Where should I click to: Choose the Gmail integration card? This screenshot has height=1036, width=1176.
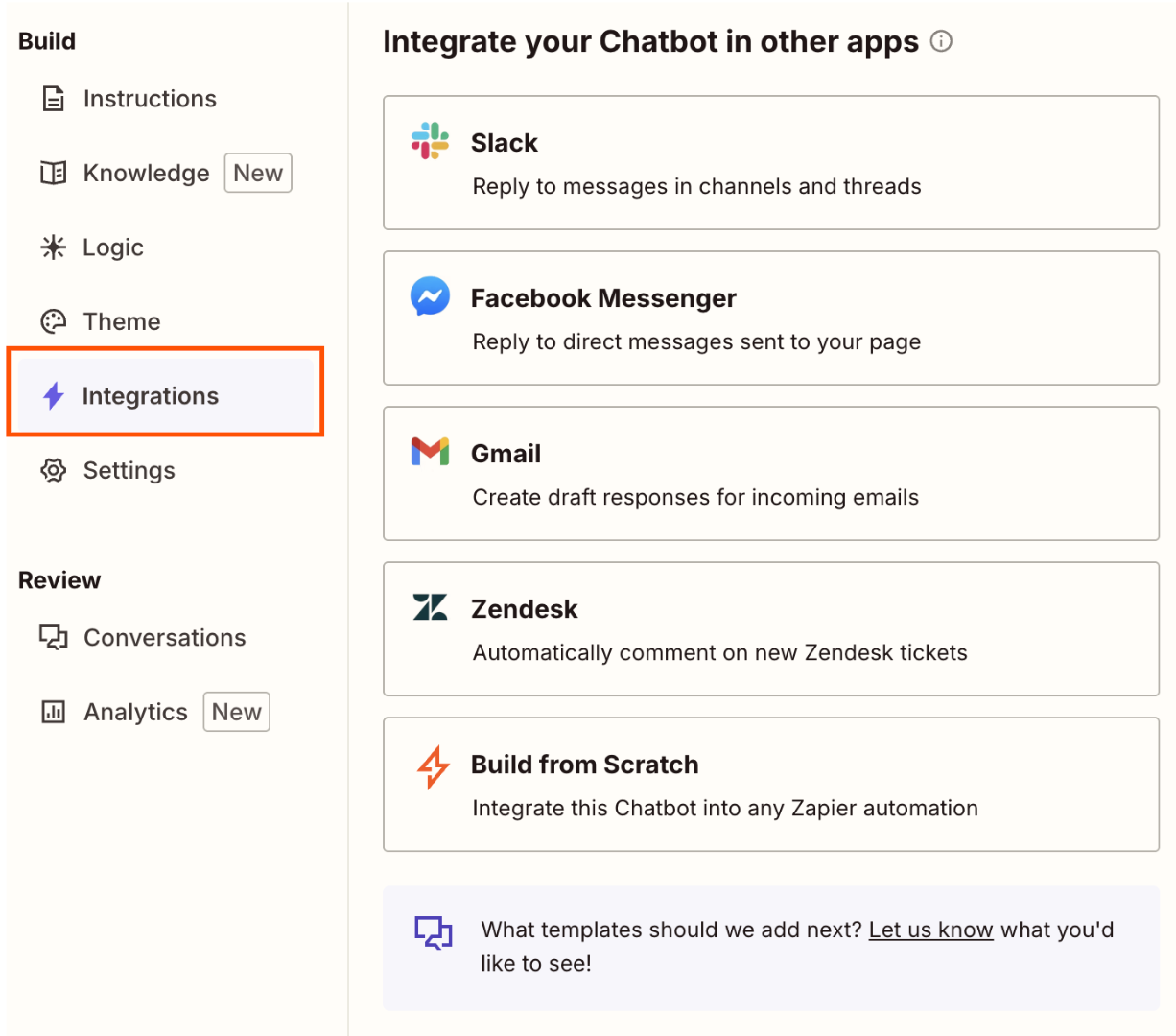(x=771, y=473)
